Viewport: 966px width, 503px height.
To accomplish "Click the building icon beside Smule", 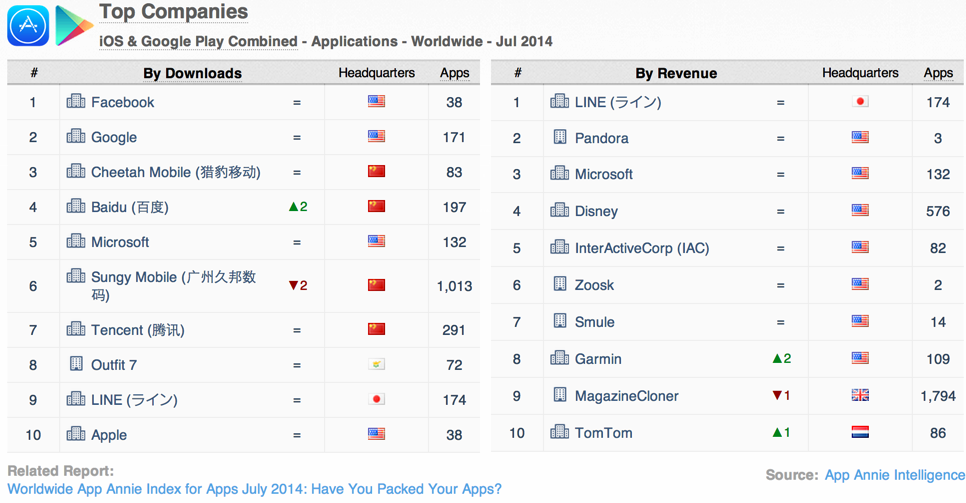I will click(559, 321).
